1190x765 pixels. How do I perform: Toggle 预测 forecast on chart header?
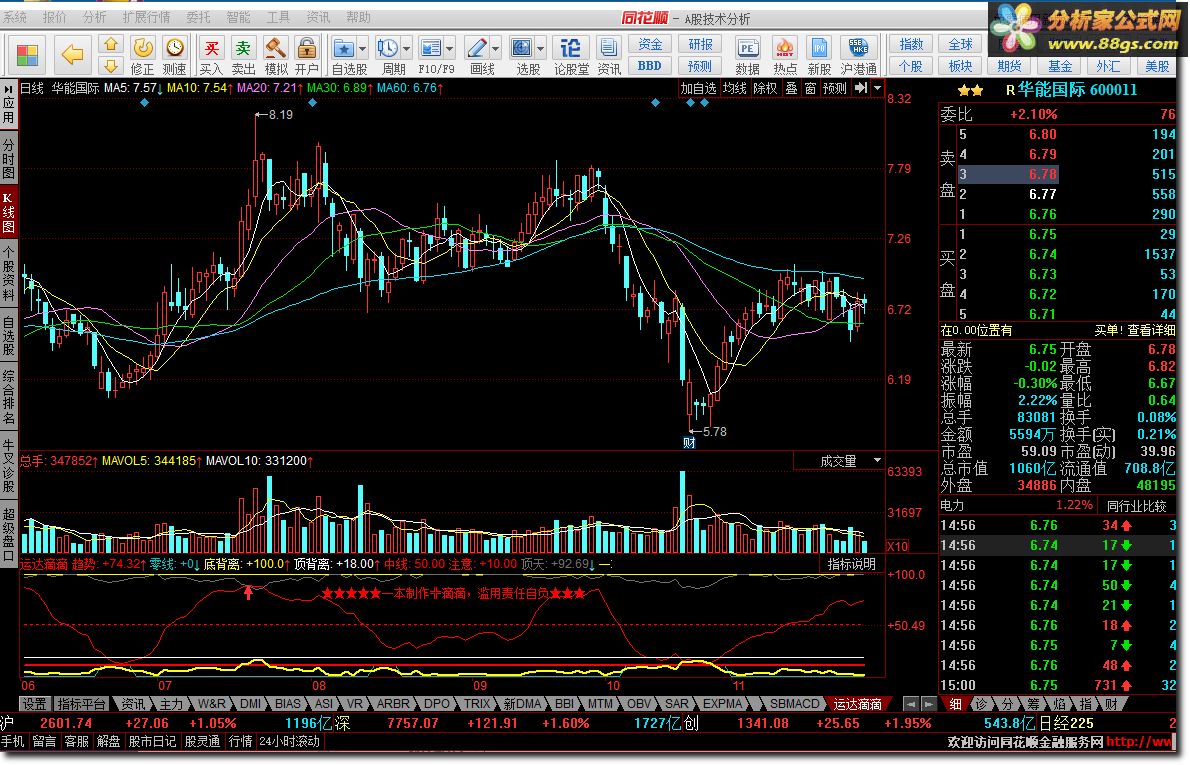[835, 88]
